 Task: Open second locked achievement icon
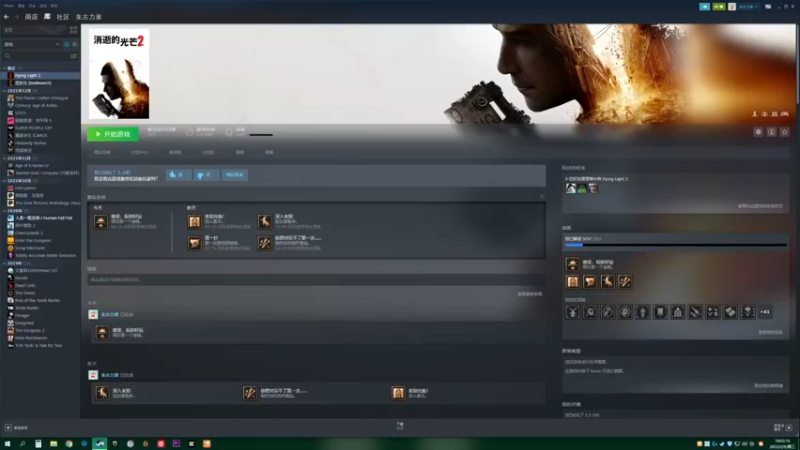click(590, 312)
